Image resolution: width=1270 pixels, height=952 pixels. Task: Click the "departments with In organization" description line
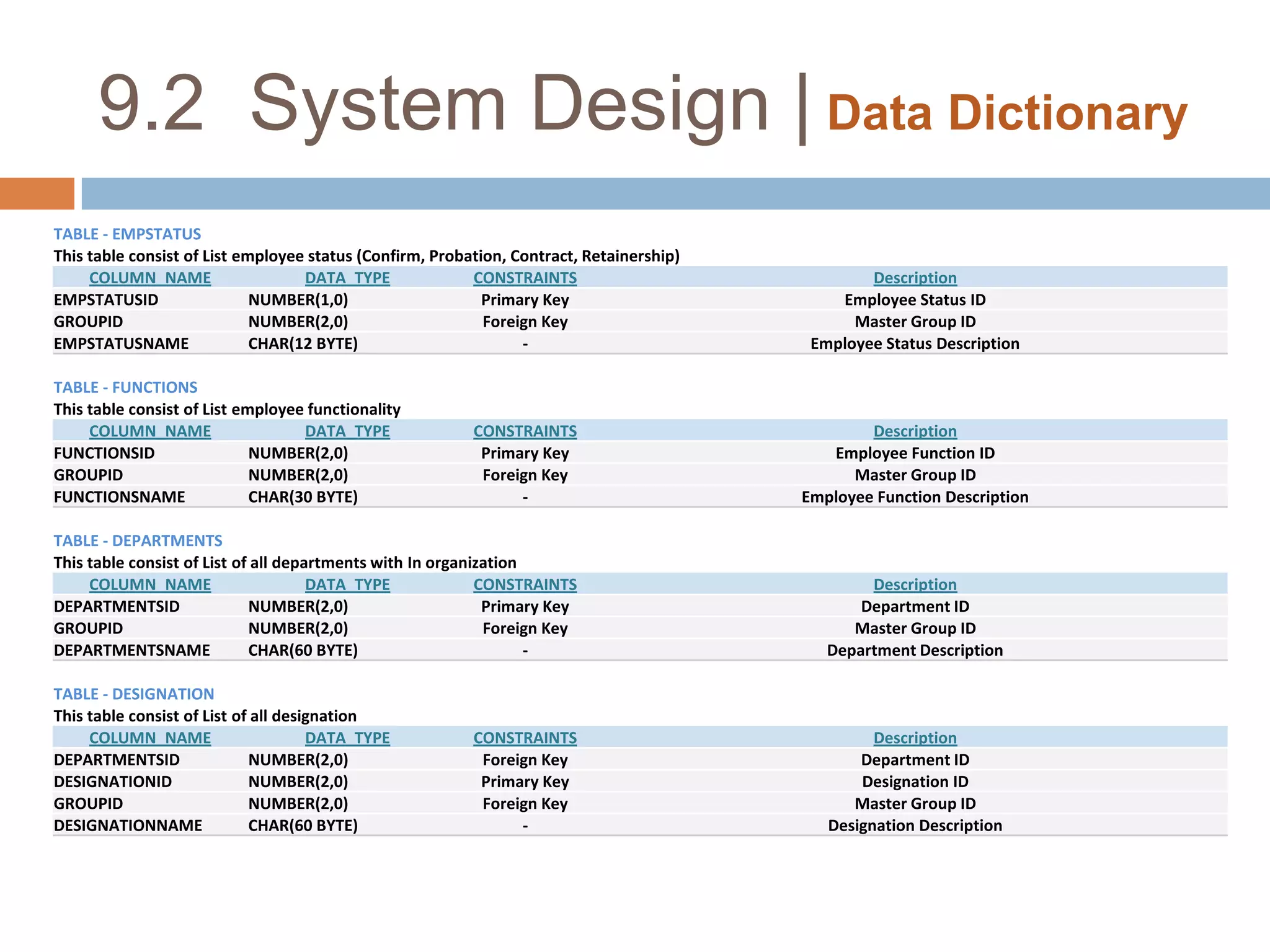285,563
